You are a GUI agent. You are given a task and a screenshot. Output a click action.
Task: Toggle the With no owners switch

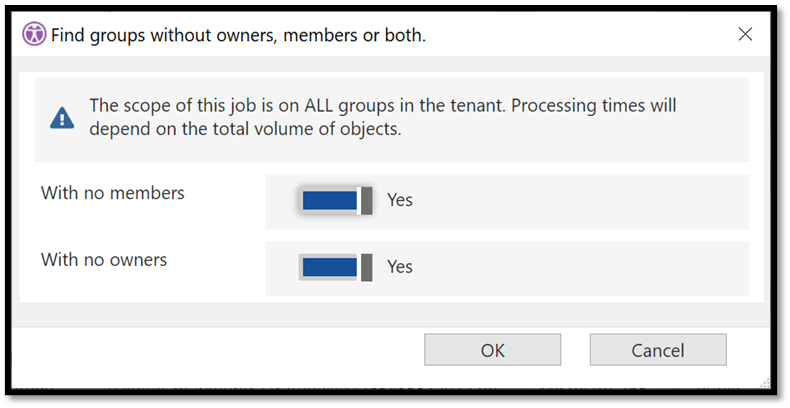[336, 267]
